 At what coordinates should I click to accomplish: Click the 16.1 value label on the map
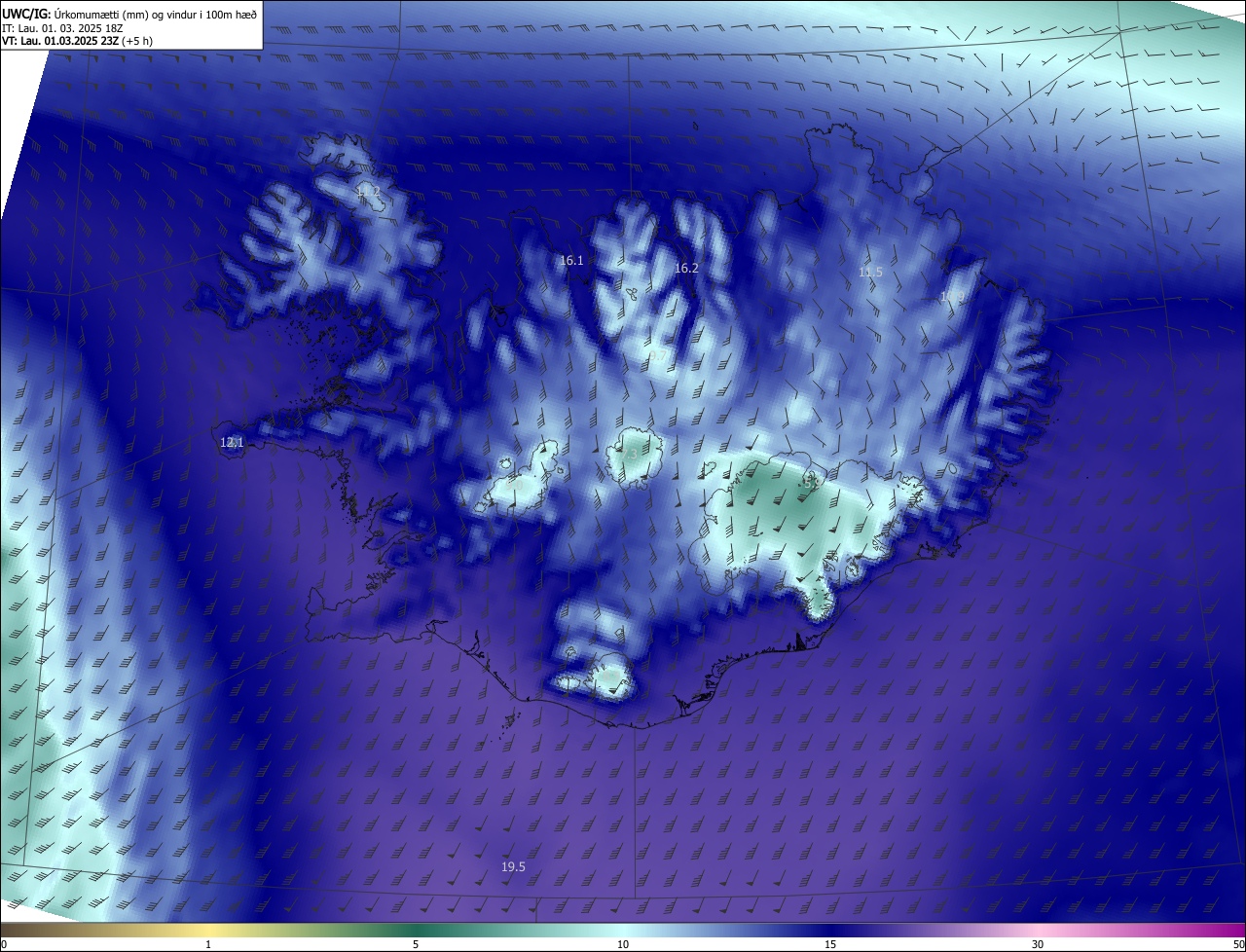coord(571,261)
